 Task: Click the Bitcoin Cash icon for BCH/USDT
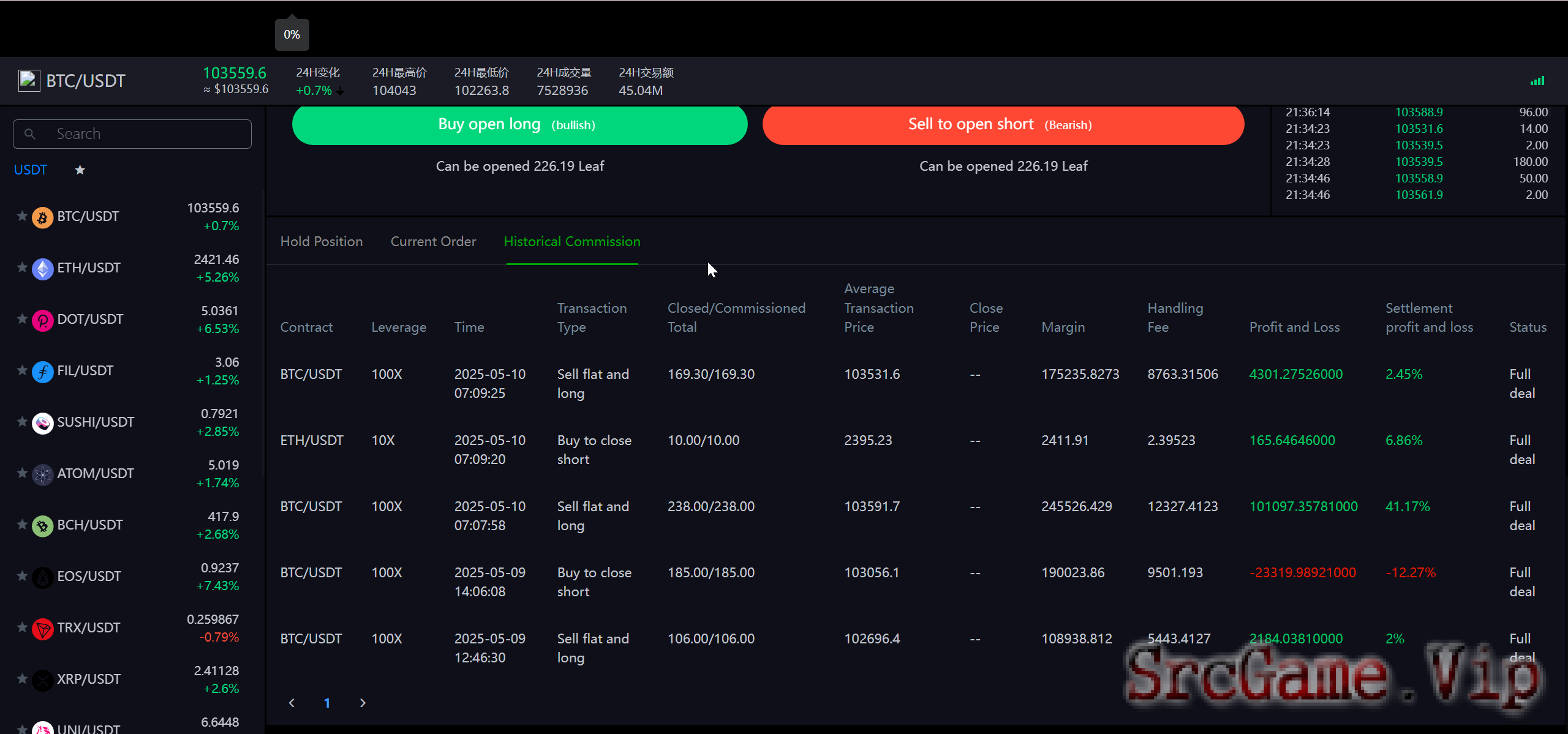click(42, 526)
